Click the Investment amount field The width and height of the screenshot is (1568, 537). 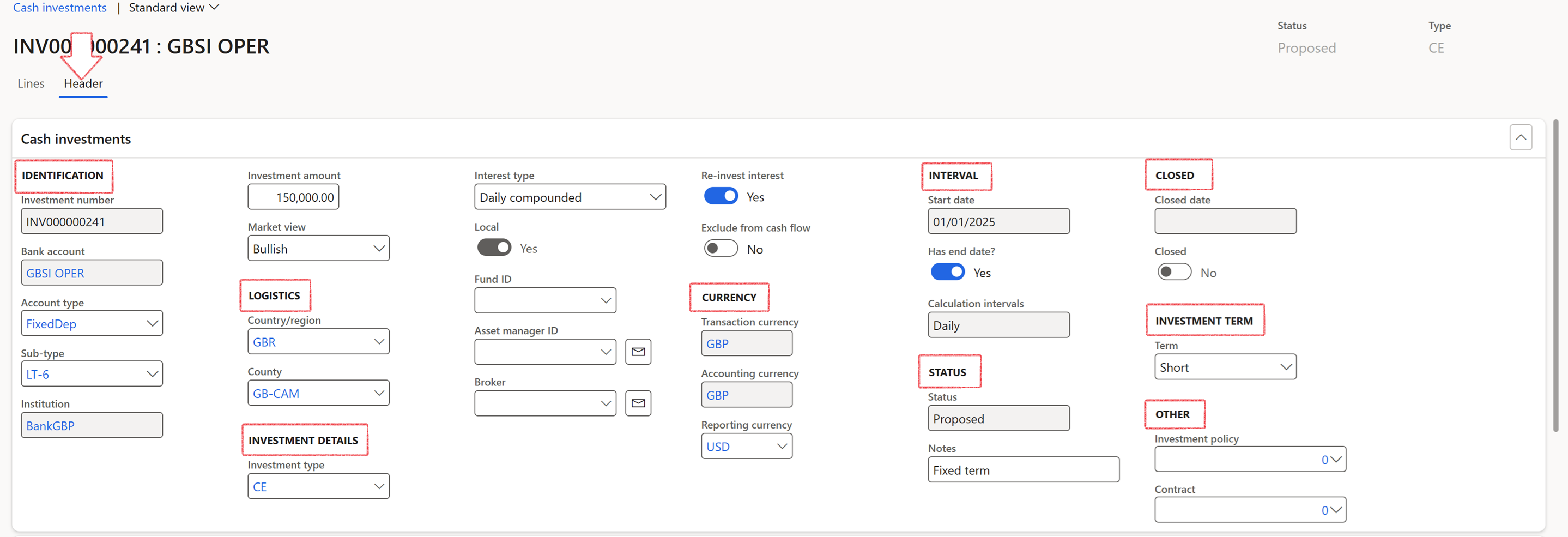(x=293, y=197)
